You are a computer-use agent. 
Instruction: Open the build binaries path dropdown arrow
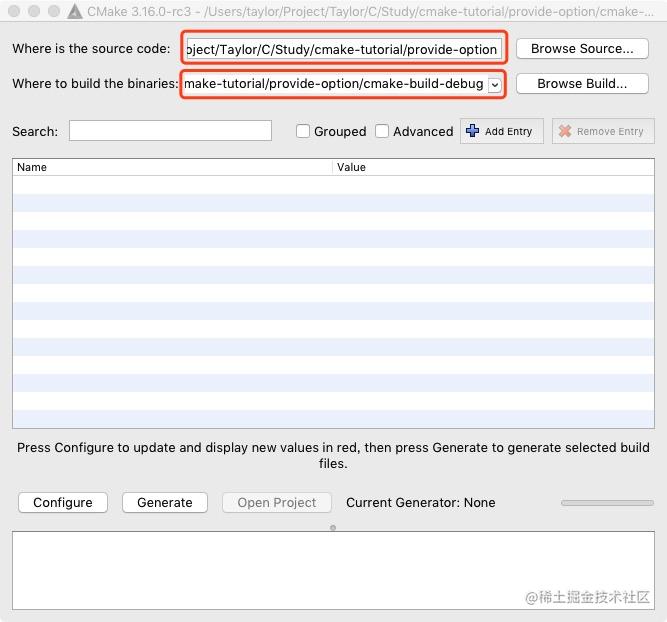click(494, 84)
